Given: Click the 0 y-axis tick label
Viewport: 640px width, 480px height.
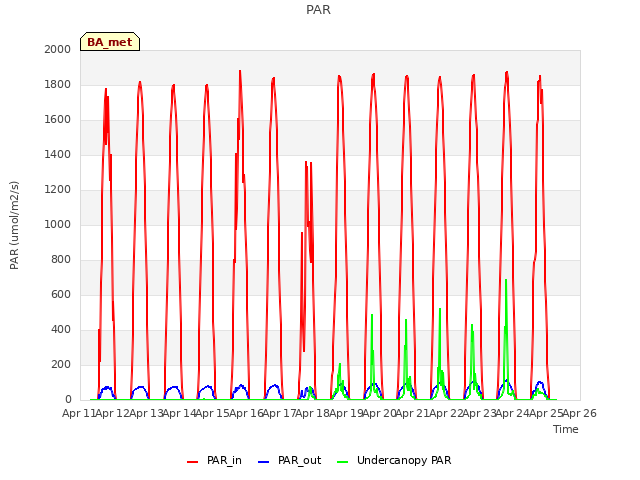Looking at the screenshot, I should (68, 400).
